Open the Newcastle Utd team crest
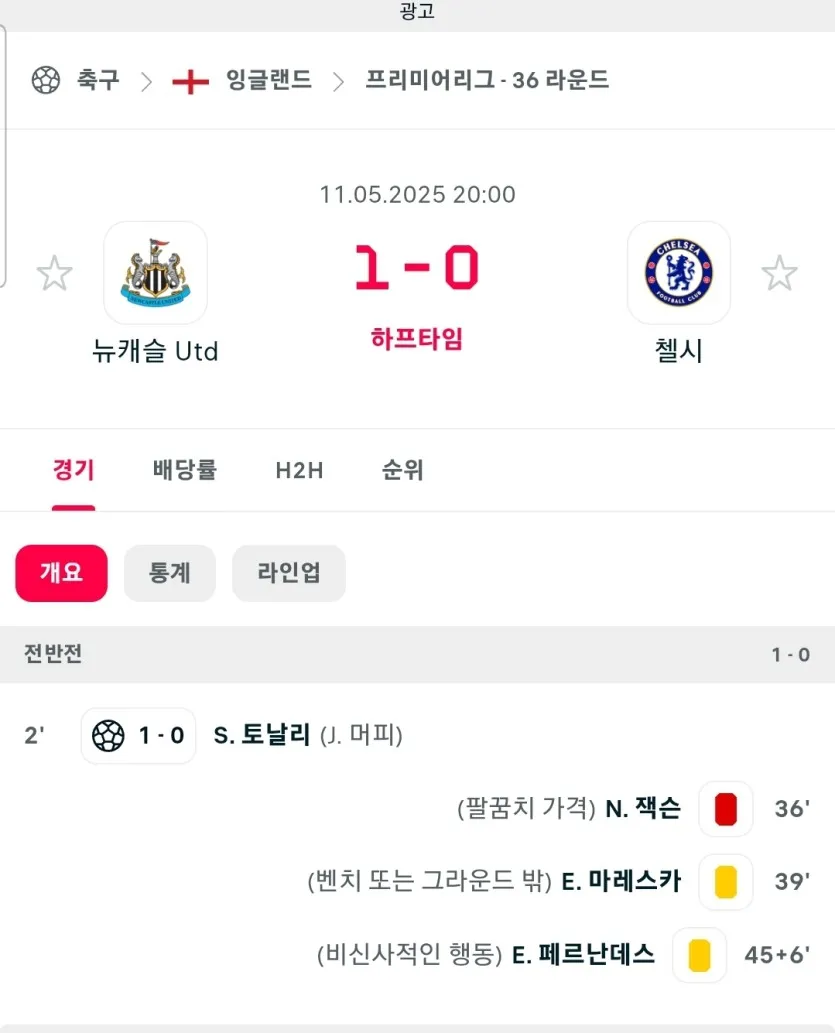Image resolution: width=835 pixels, height=1033 pixels. 156,273
